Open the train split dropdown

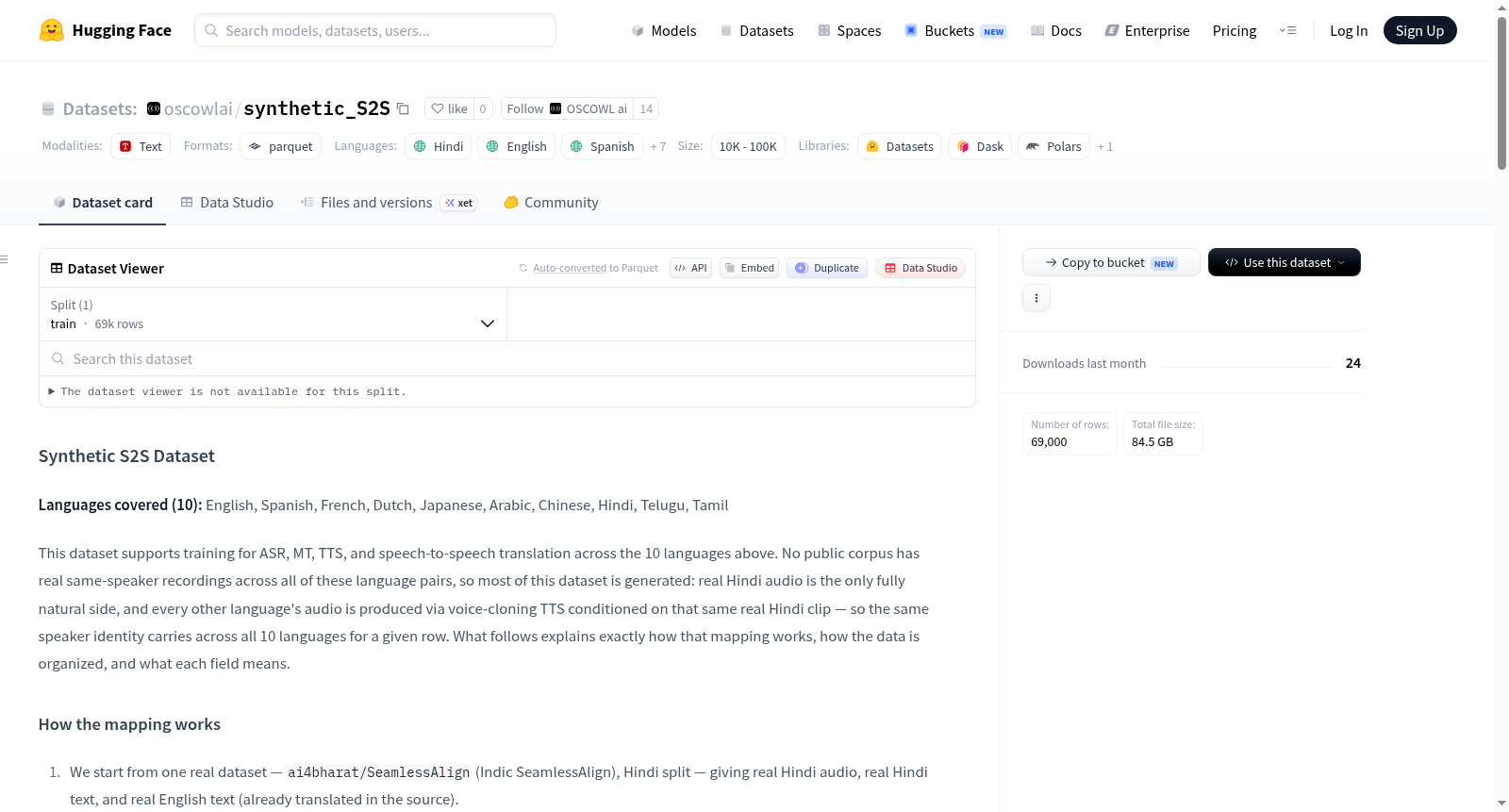point(274,314)
